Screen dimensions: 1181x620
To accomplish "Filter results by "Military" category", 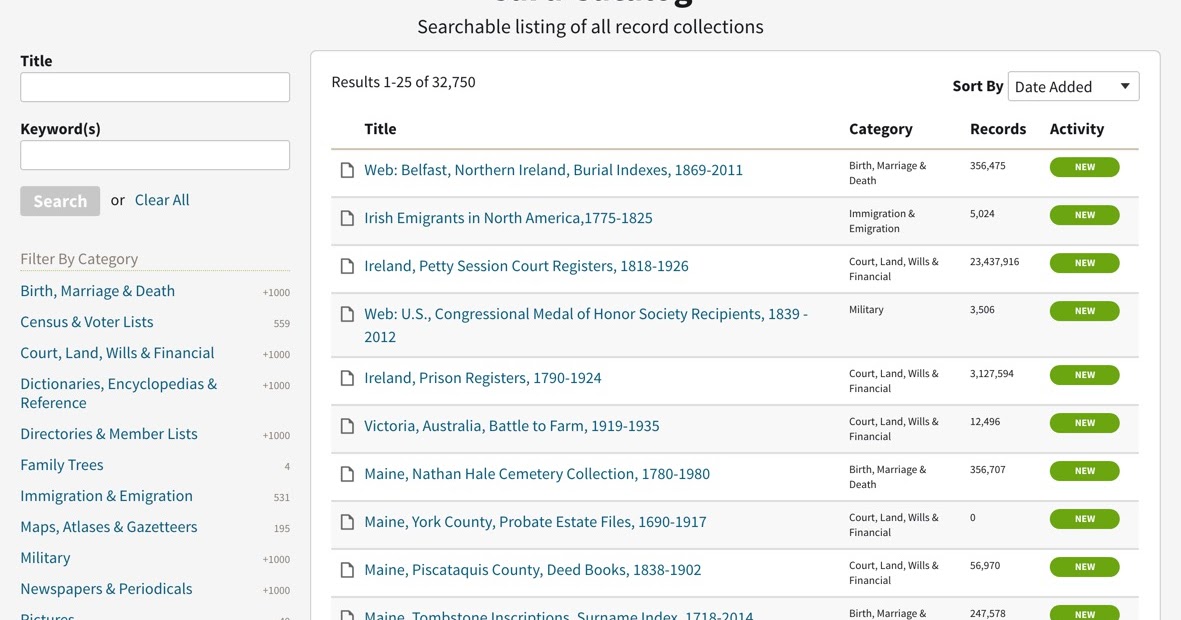I will coord(45,558).
